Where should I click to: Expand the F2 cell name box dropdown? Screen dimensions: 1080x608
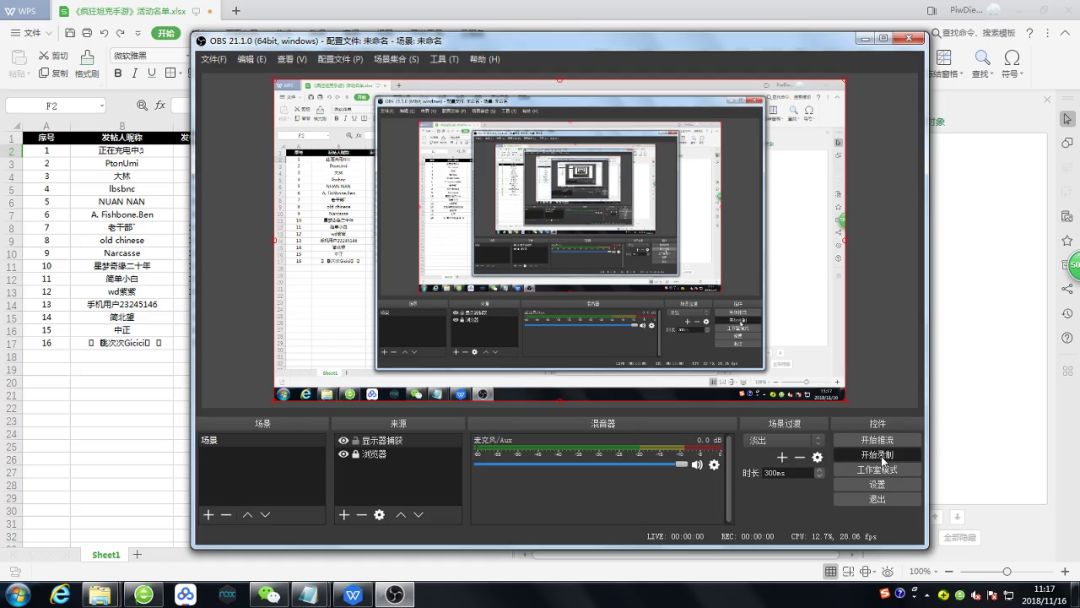[x=101, y=106]
